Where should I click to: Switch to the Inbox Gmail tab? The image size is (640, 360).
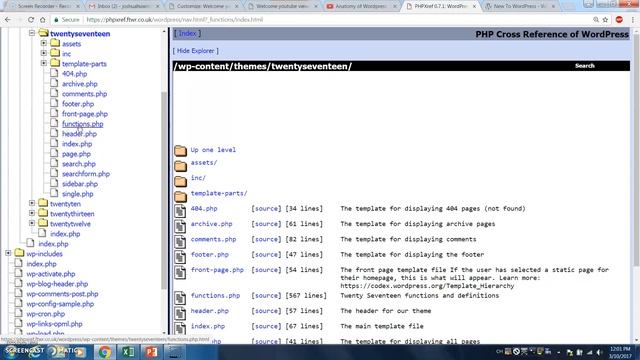tap(124, 6)
